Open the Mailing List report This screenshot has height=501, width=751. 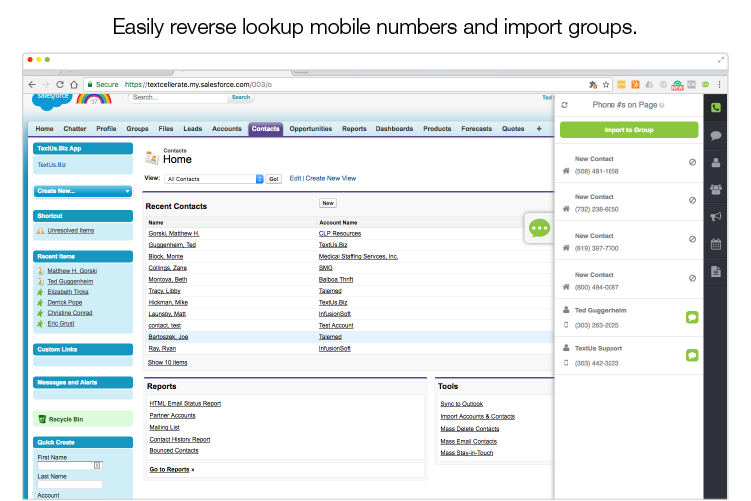tap(164, 427)
